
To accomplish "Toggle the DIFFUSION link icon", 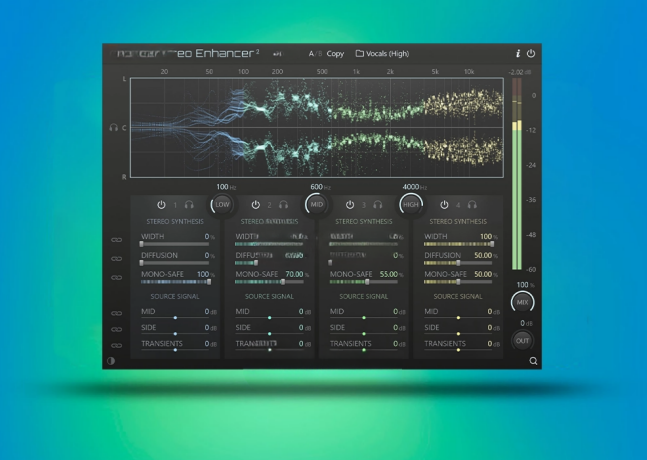I will (x=117, y=259).
